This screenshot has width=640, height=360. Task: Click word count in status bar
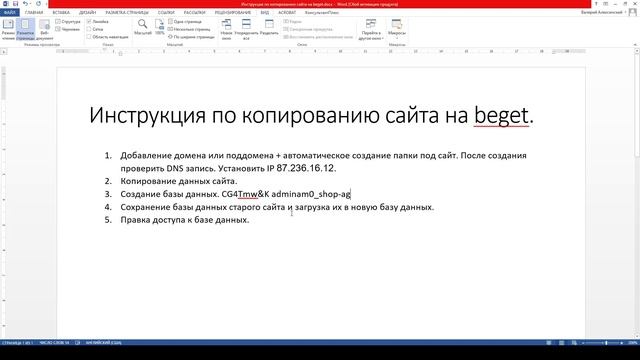[54, 343]
